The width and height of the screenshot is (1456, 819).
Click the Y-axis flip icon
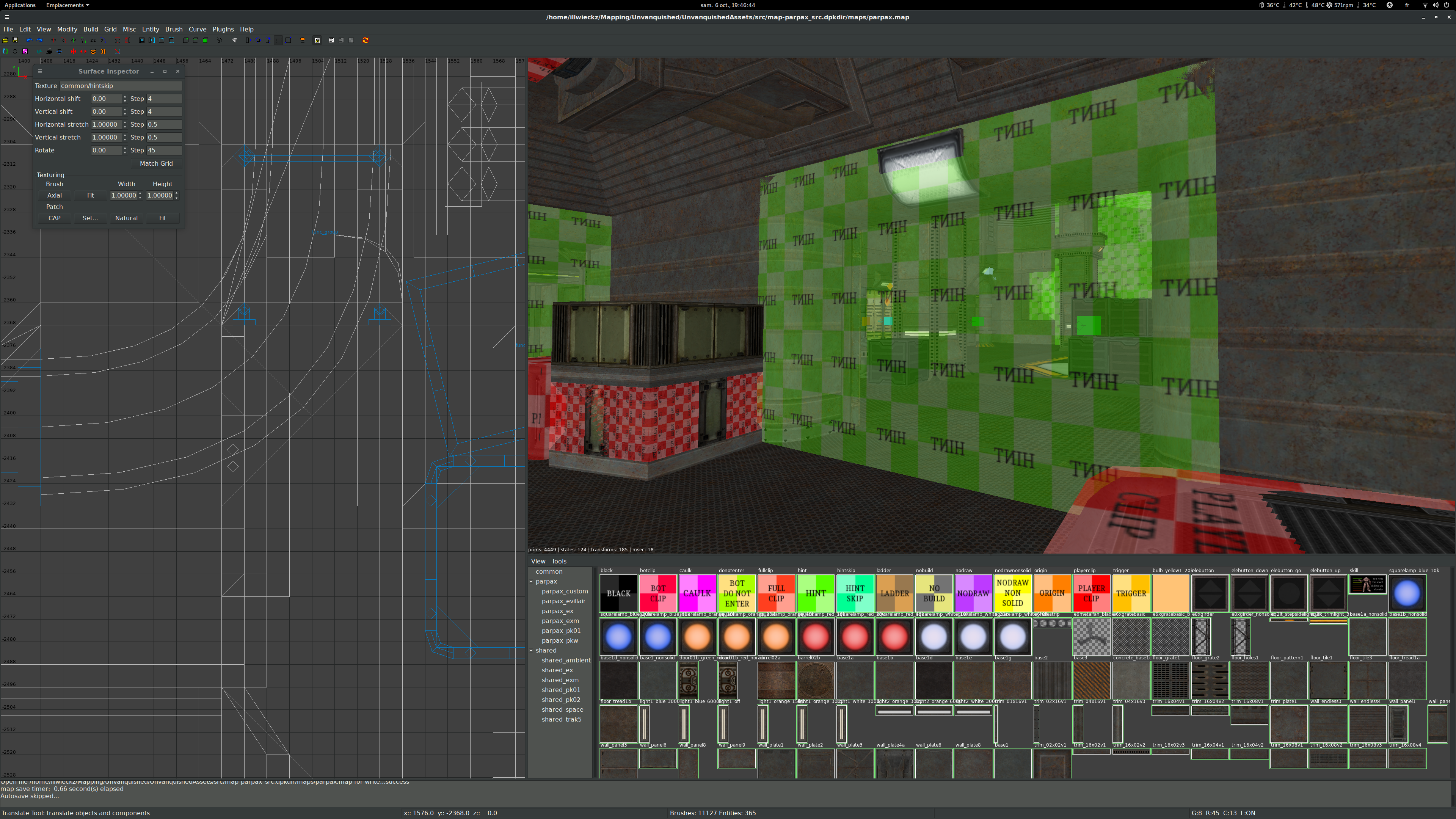point(74,40)
